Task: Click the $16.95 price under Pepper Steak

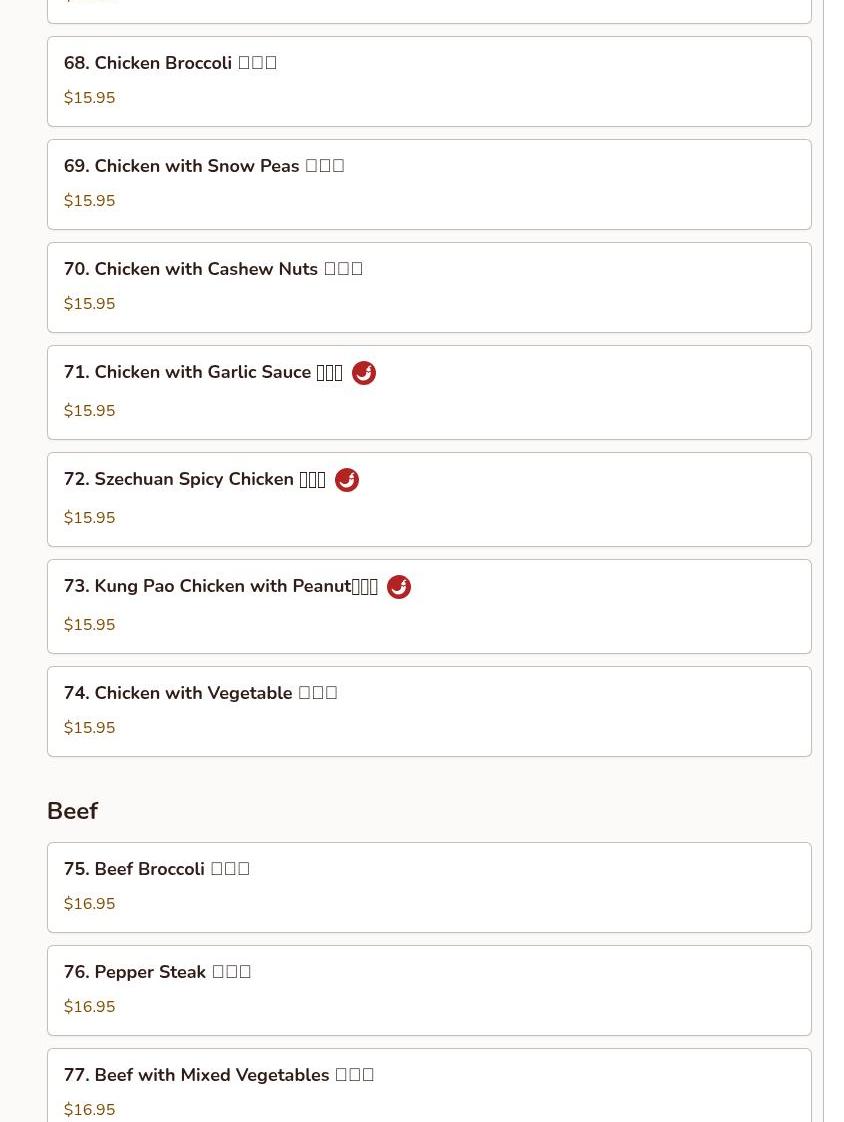Action: 89,1007
